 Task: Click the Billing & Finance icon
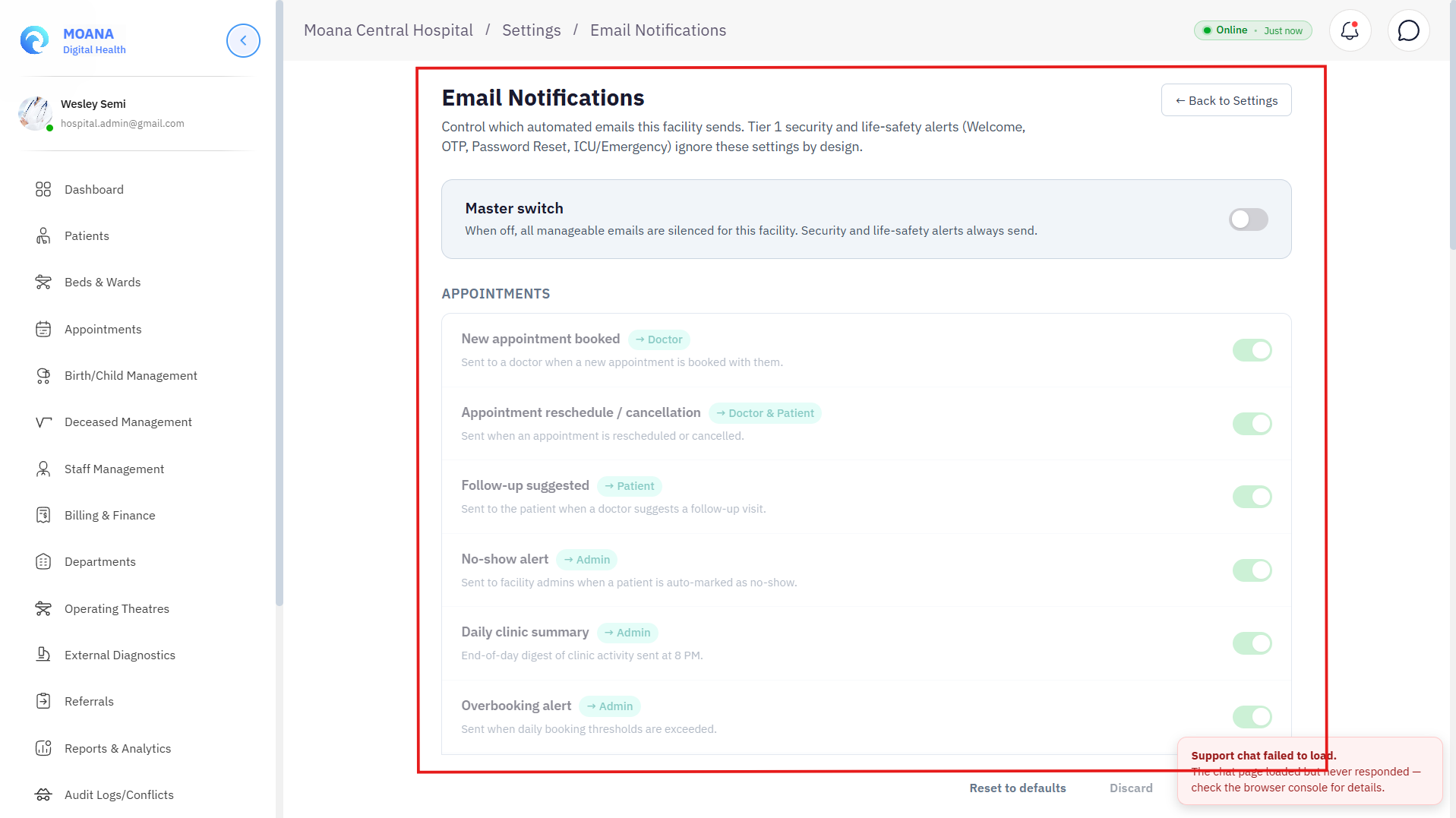pos(43,516)
